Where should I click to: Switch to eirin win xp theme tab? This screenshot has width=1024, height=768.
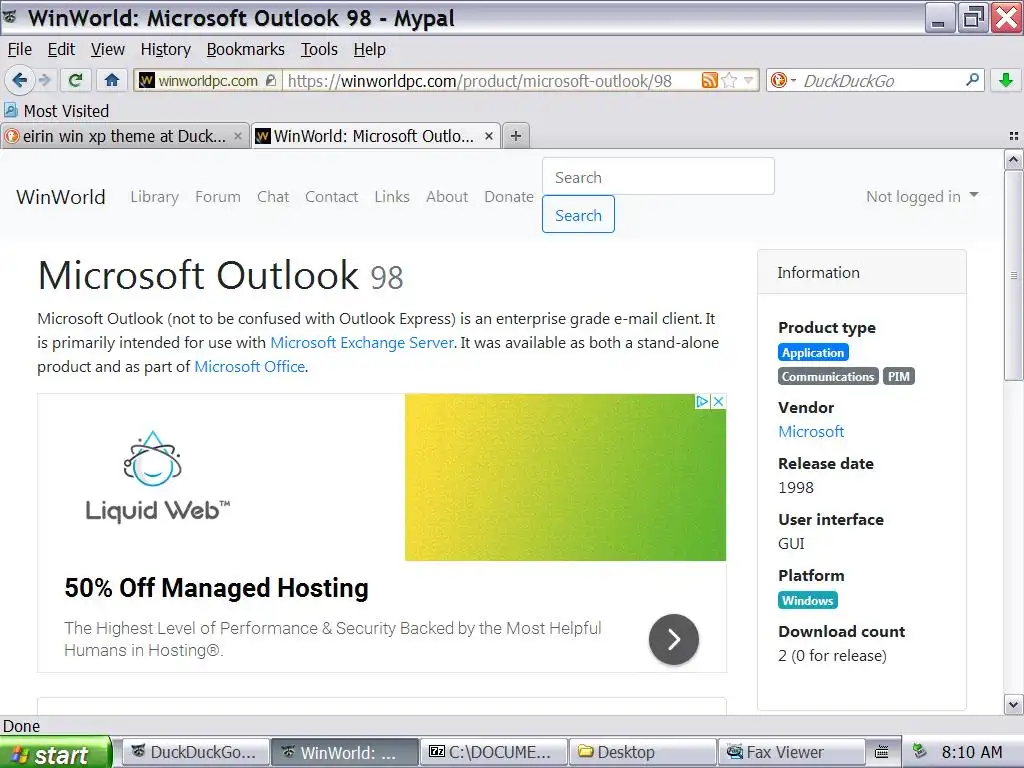pos(124,136)
